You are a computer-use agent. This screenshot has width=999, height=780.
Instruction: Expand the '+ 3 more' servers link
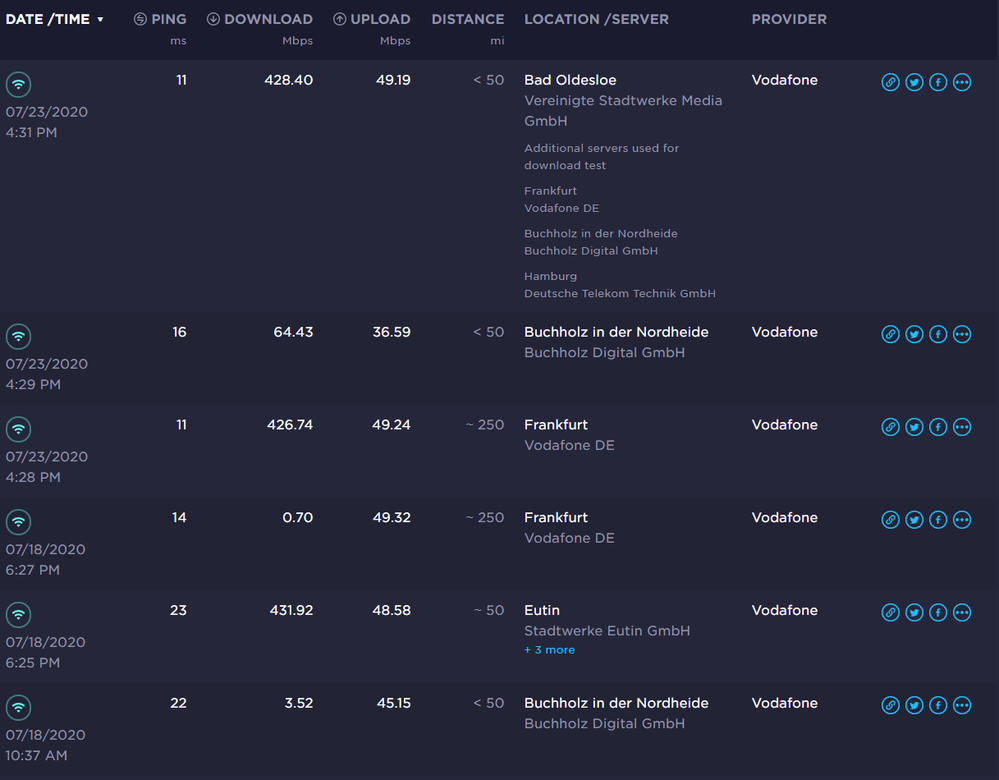coord(549,650)
